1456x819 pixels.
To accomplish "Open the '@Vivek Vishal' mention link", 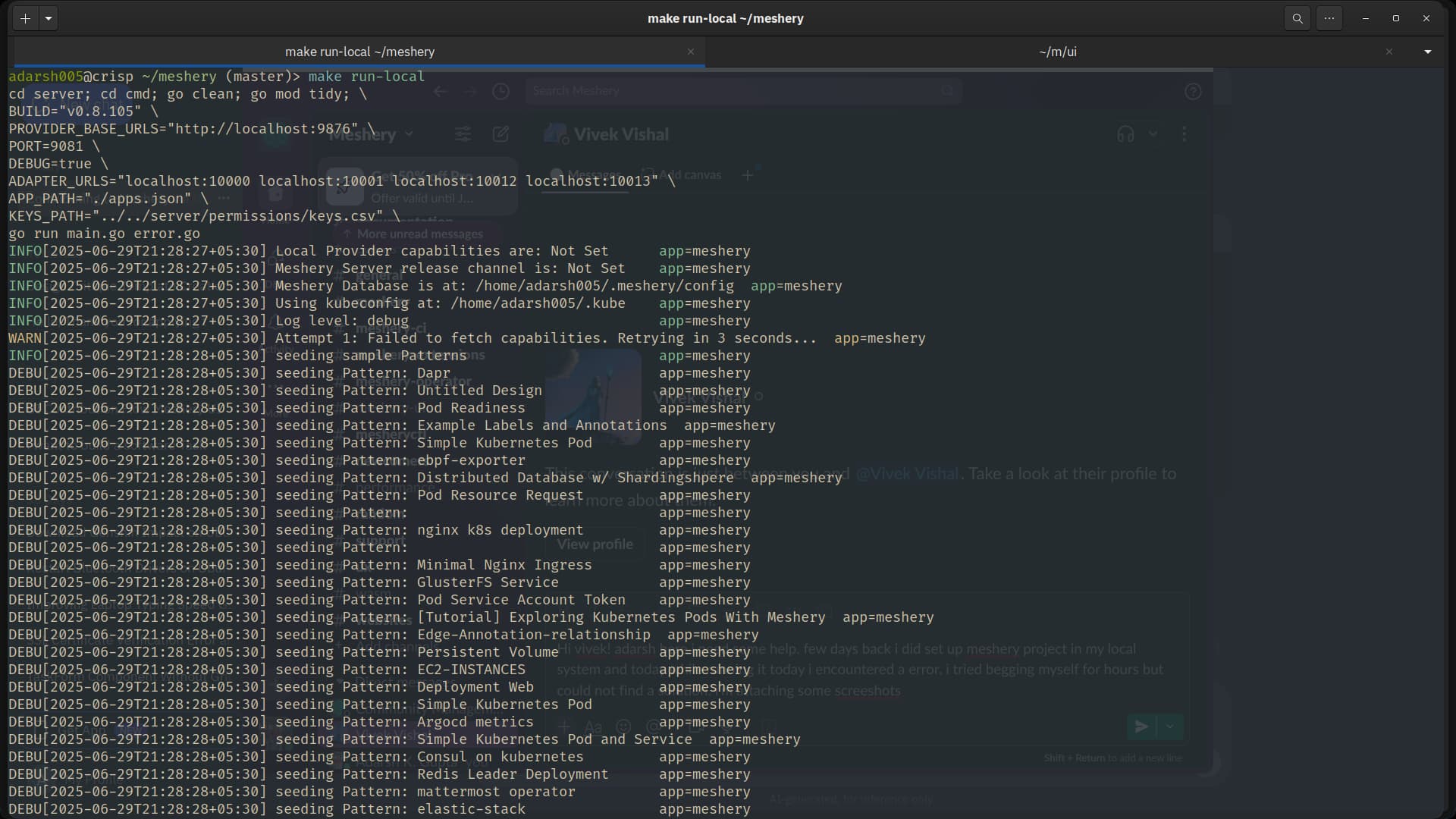I will click(x=907, y=474).
